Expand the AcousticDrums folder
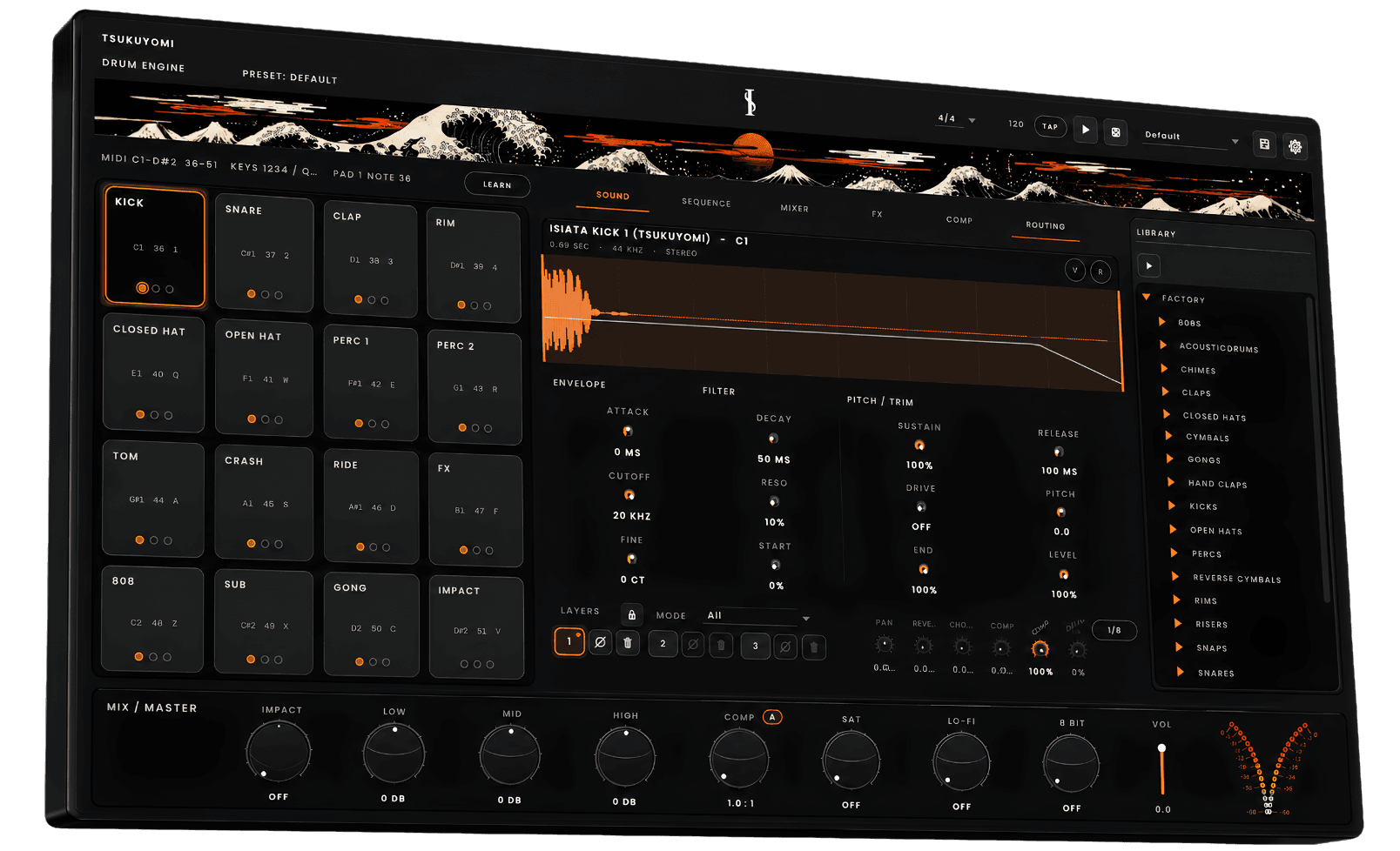 click(1163, 345)
